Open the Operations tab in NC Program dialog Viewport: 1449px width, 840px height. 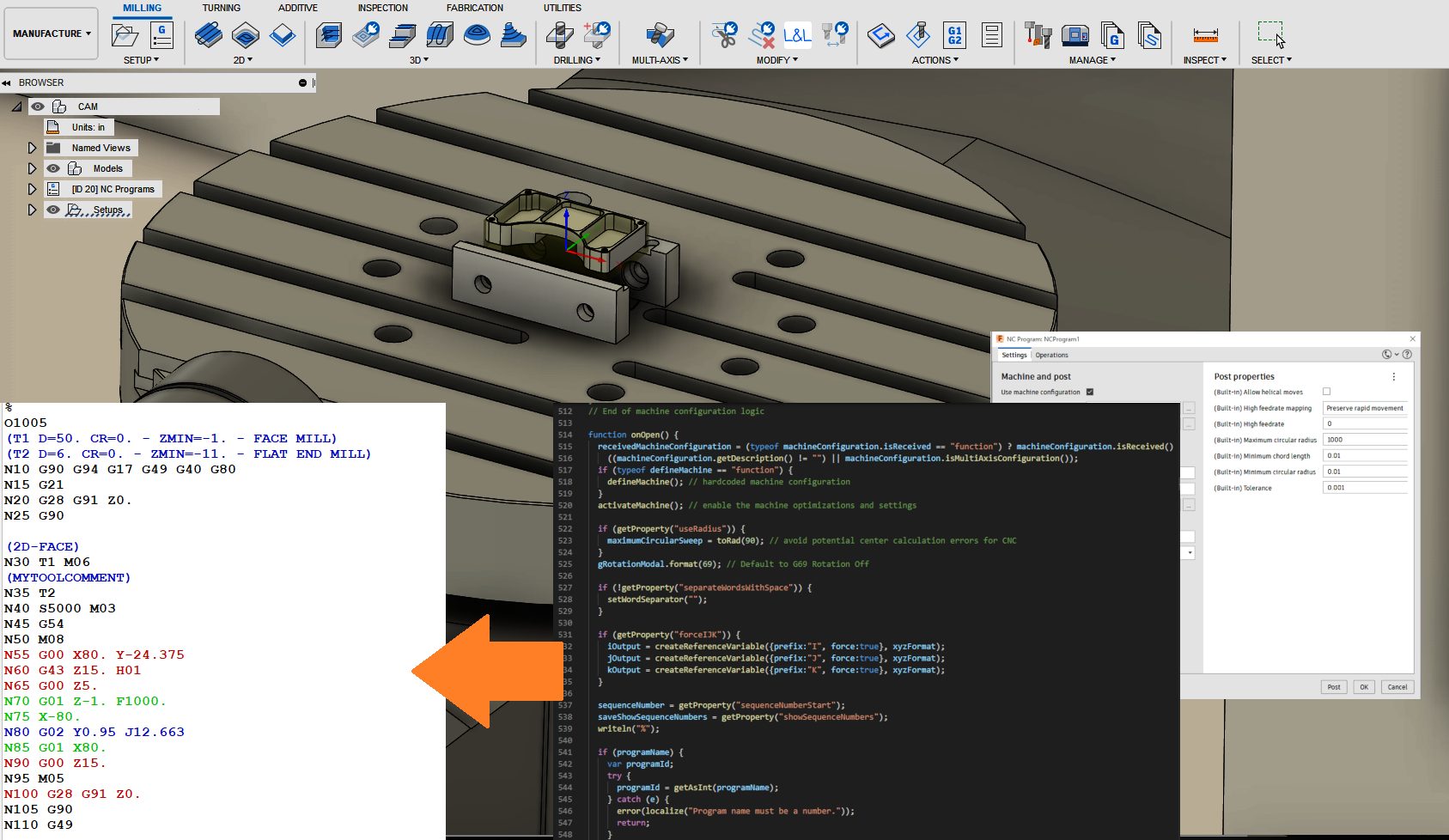[1051, 355]
